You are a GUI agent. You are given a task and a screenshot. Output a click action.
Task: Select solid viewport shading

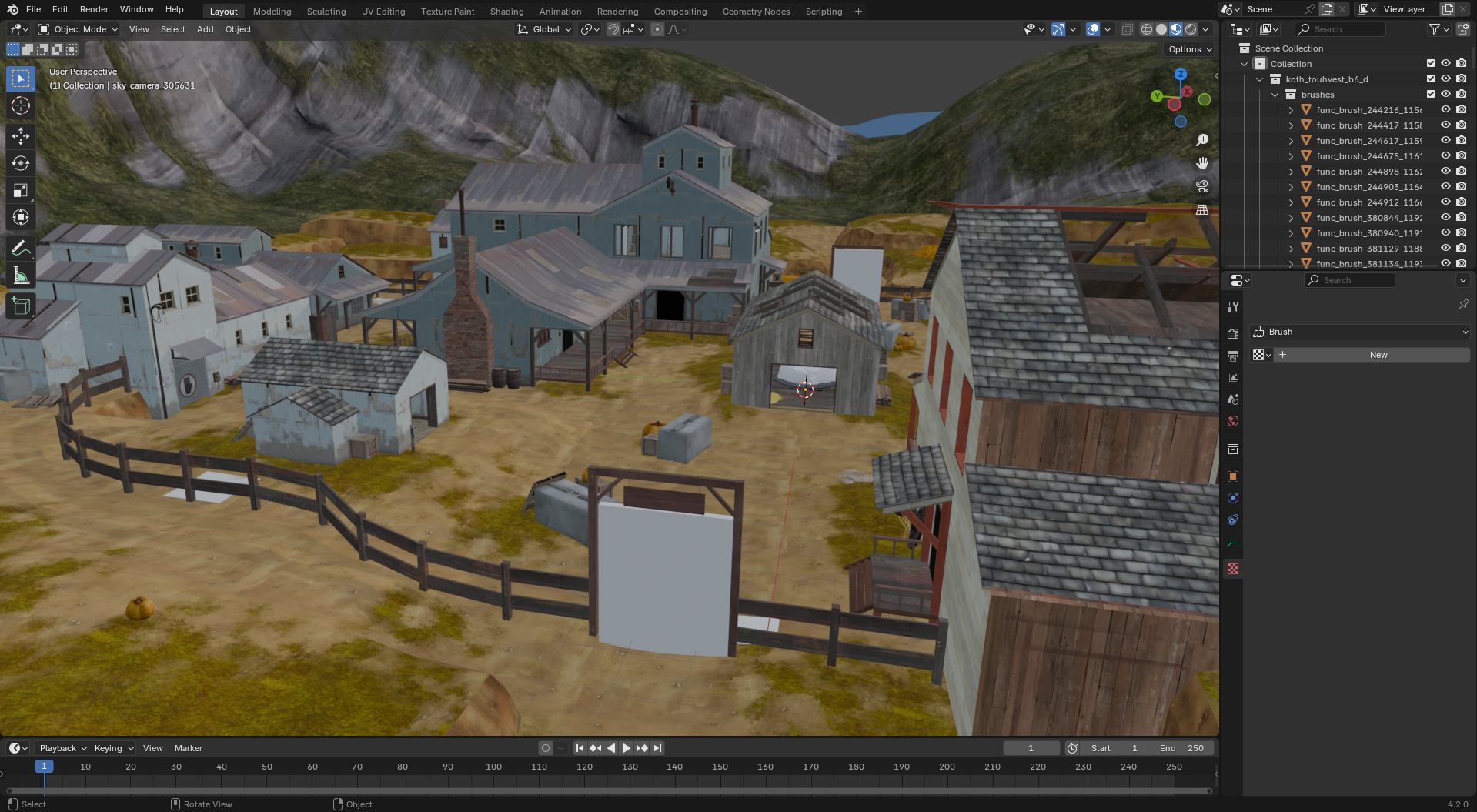1161,29
